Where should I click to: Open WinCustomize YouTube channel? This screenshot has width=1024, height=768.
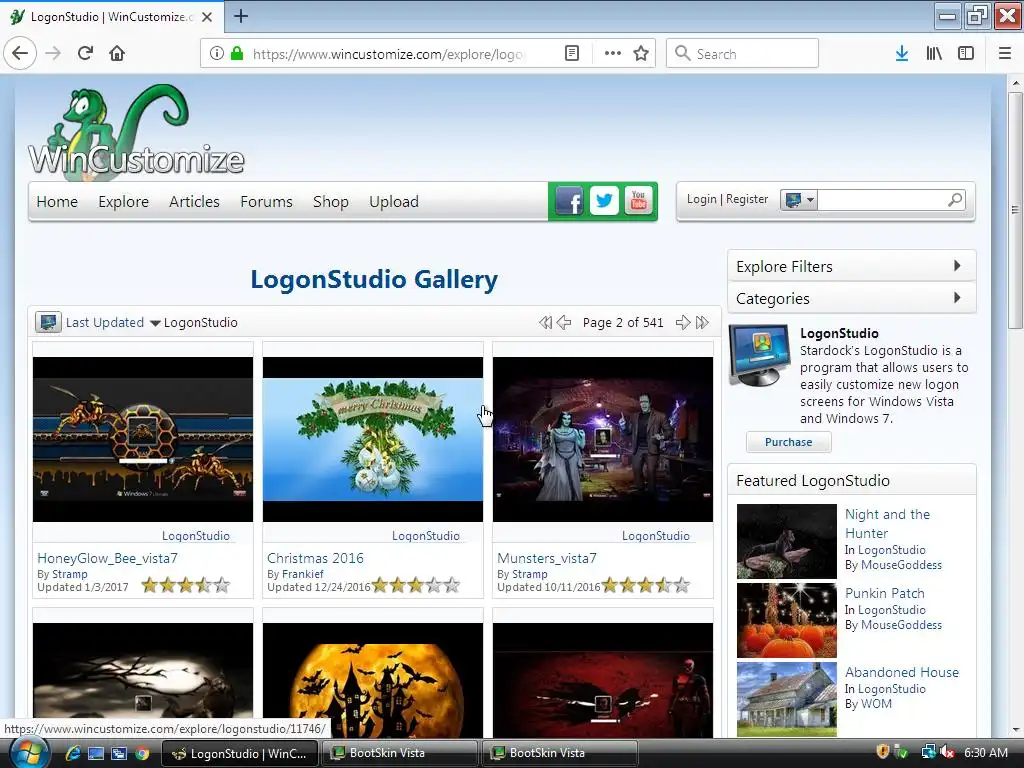point(638,201)
